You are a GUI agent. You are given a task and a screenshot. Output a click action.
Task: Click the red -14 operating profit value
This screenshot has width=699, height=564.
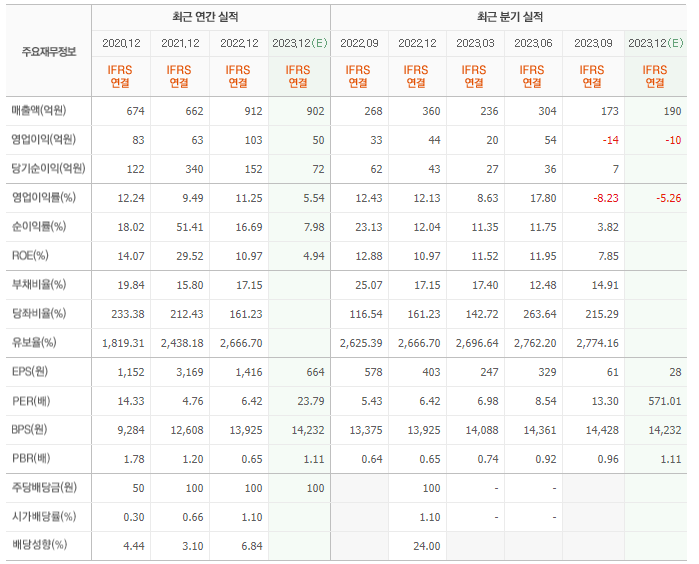(610, 140)
